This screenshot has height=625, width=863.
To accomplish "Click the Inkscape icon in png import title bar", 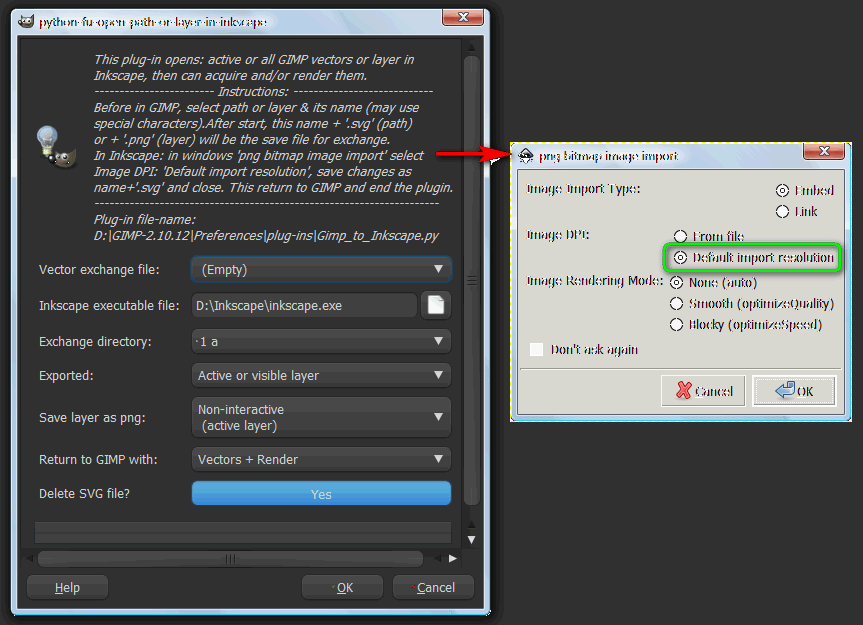I will pyautogui.click(x=526, y=156).
